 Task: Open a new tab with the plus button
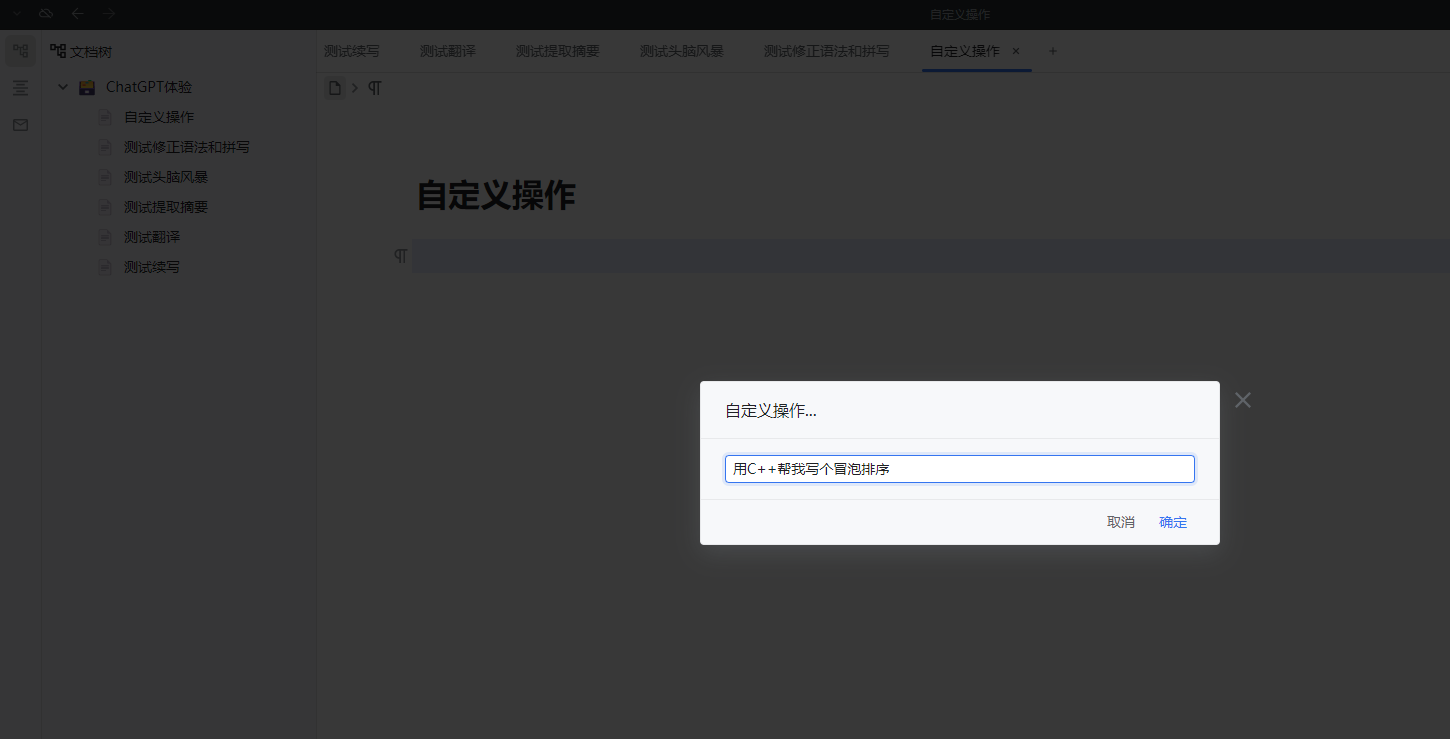[1052, 51]
